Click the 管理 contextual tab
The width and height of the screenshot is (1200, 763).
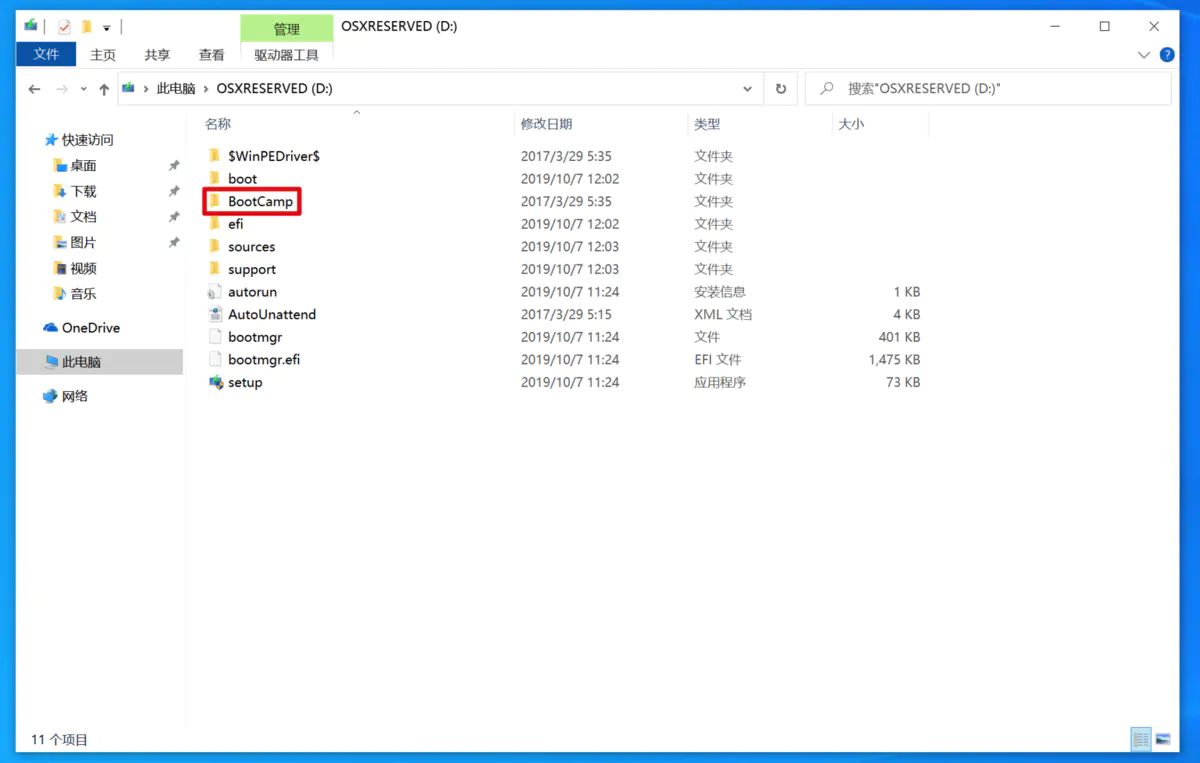[x=287, y=29]
